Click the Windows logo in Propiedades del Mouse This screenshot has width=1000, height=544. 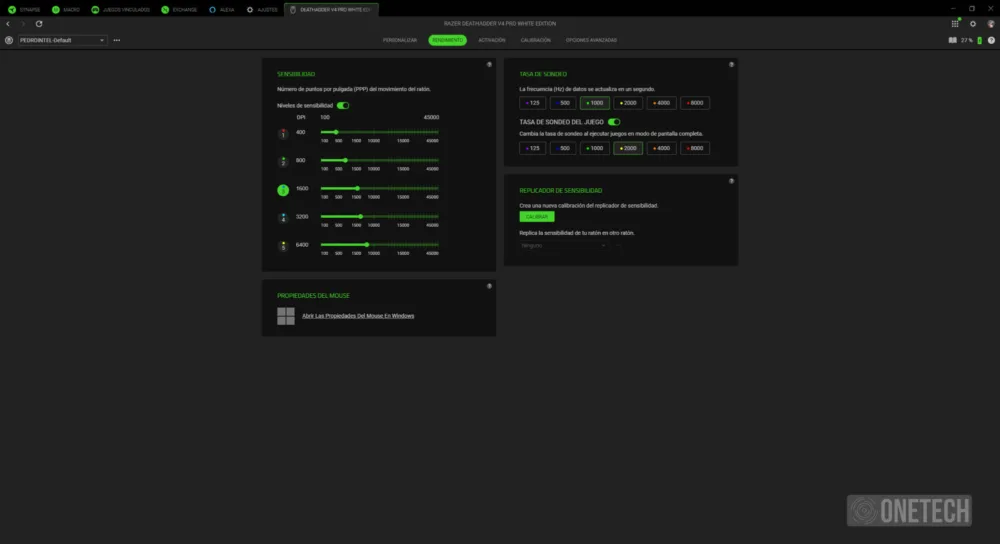click(x=286, y=316)
